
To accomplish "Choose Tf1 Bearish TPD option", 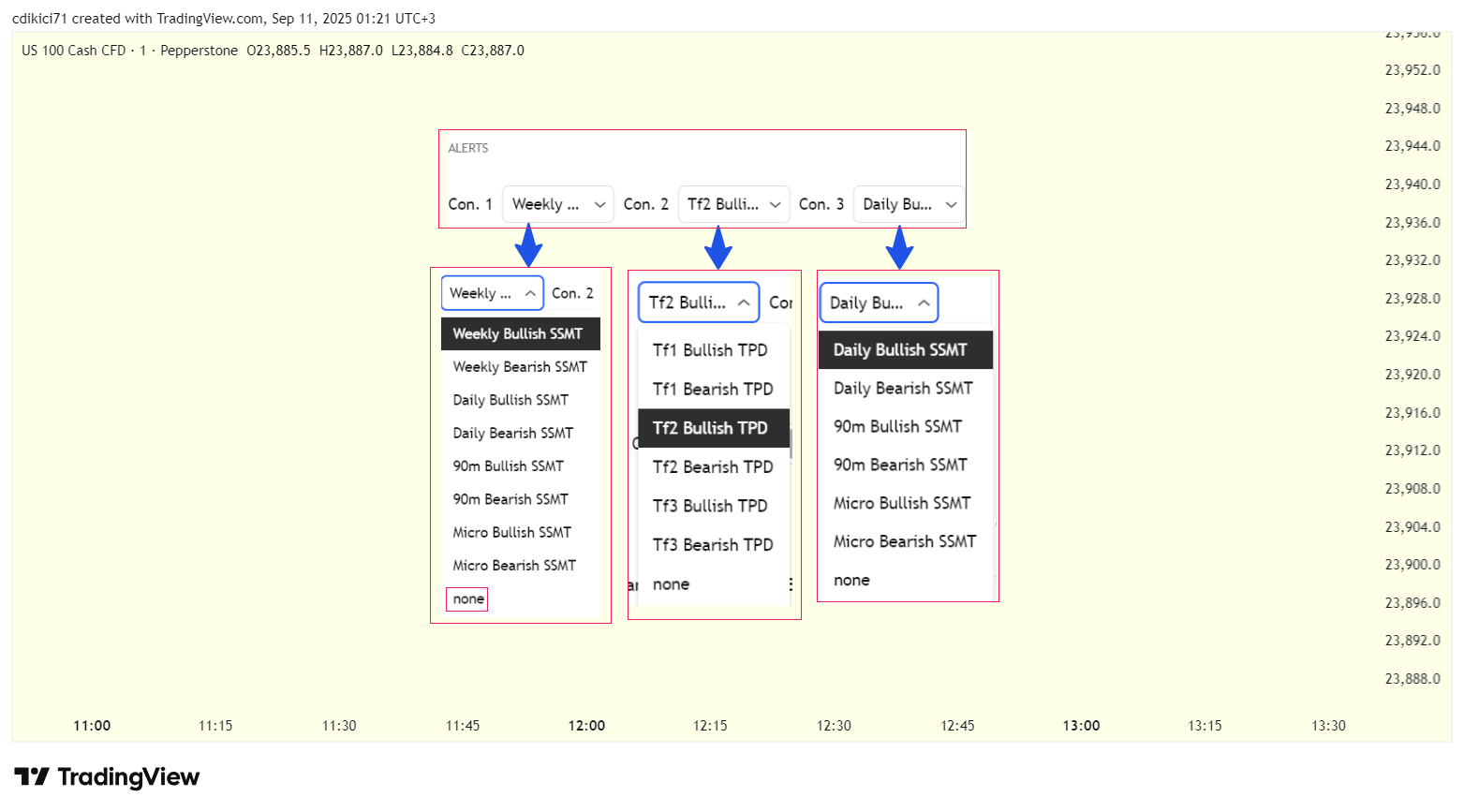I will pyautogui.click(x=714, y=390).
